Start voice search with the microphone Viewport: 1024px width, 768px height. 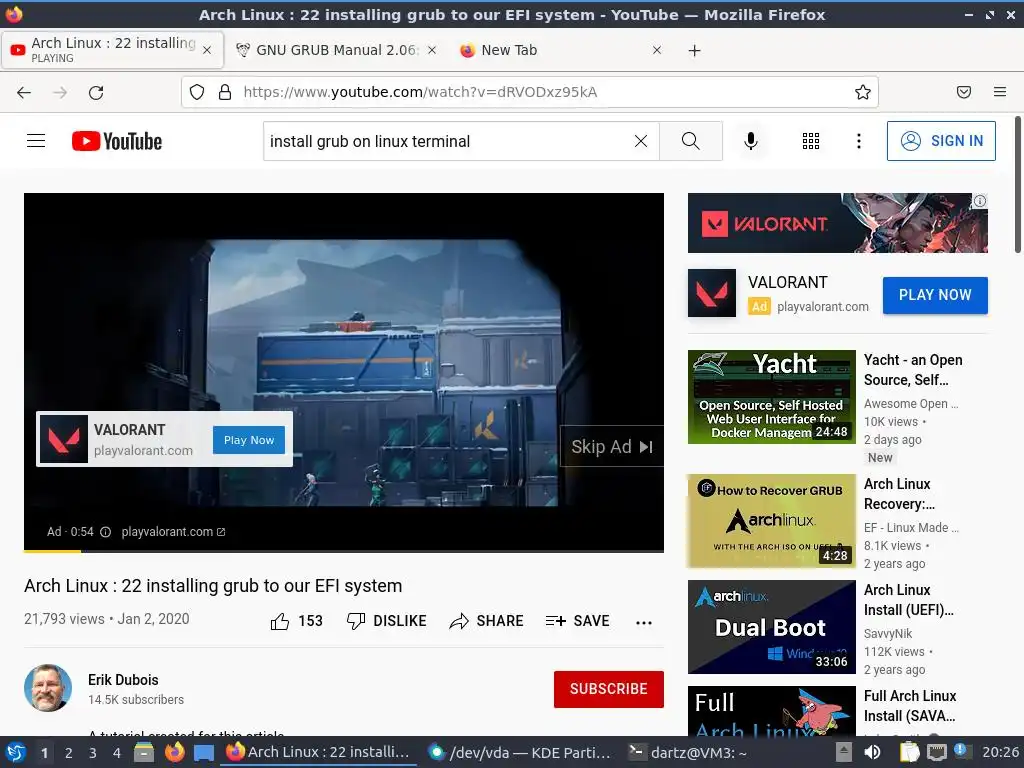click(750, 141)
